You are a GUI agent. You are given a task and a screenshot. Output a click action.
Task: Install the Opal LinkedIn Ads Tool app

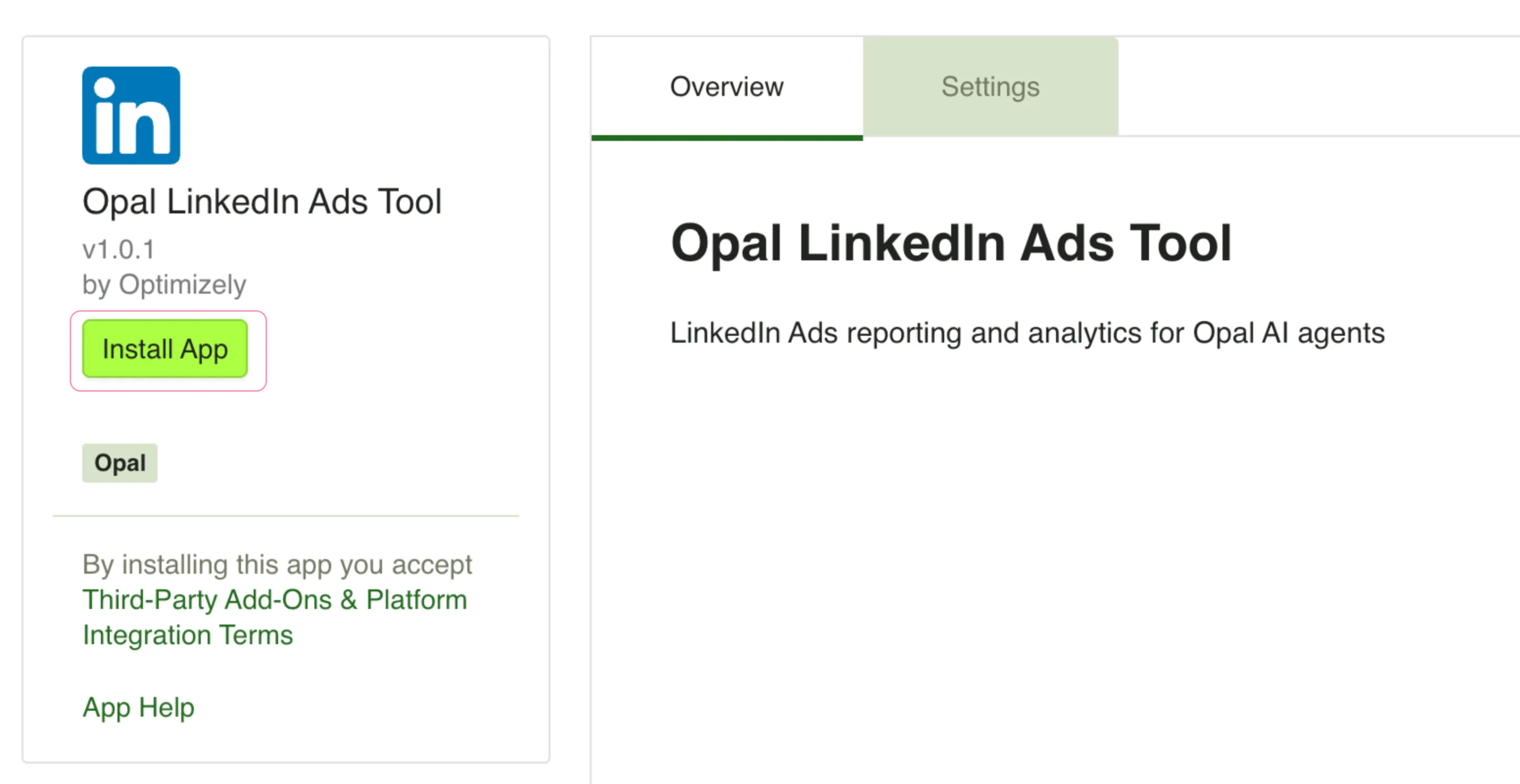point(165,349)
